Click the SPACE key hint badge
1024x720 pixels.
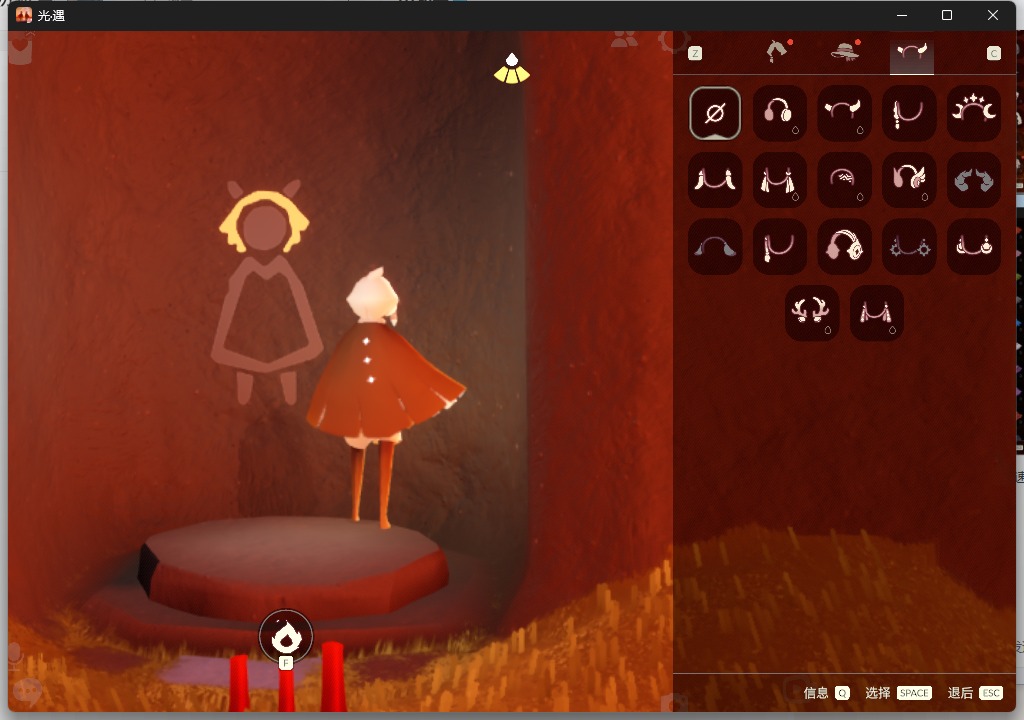(914, 693)
